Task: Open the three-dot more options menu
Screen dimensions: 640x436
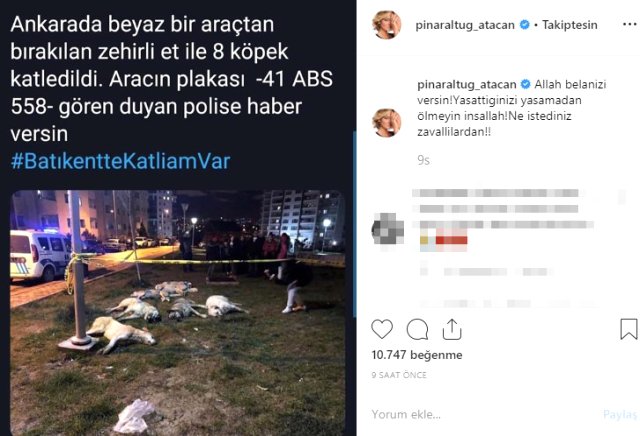Action: point(630,24)
